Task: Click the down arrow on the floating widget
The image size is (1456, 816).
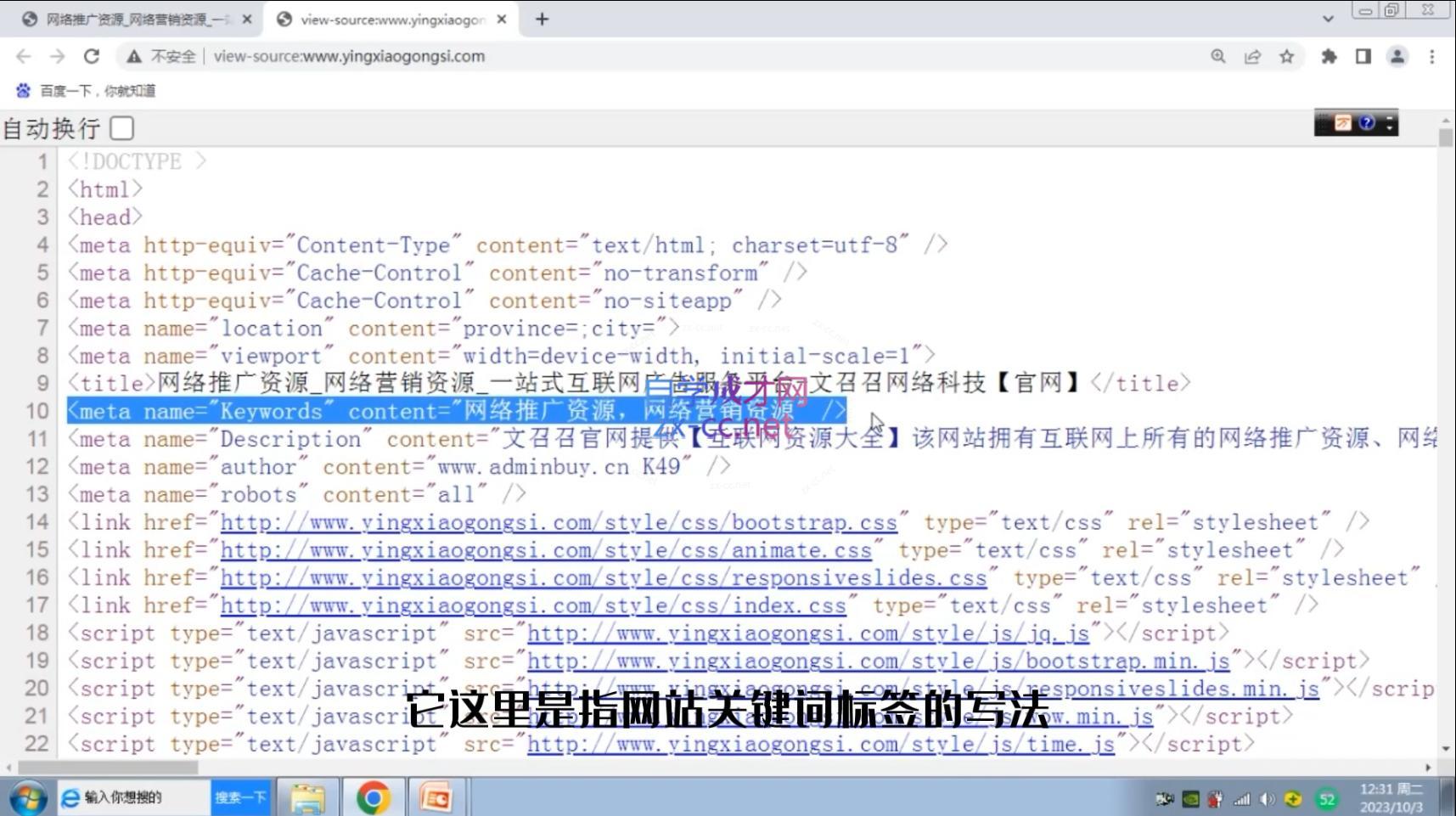Action: click(x=1387, y=122)
